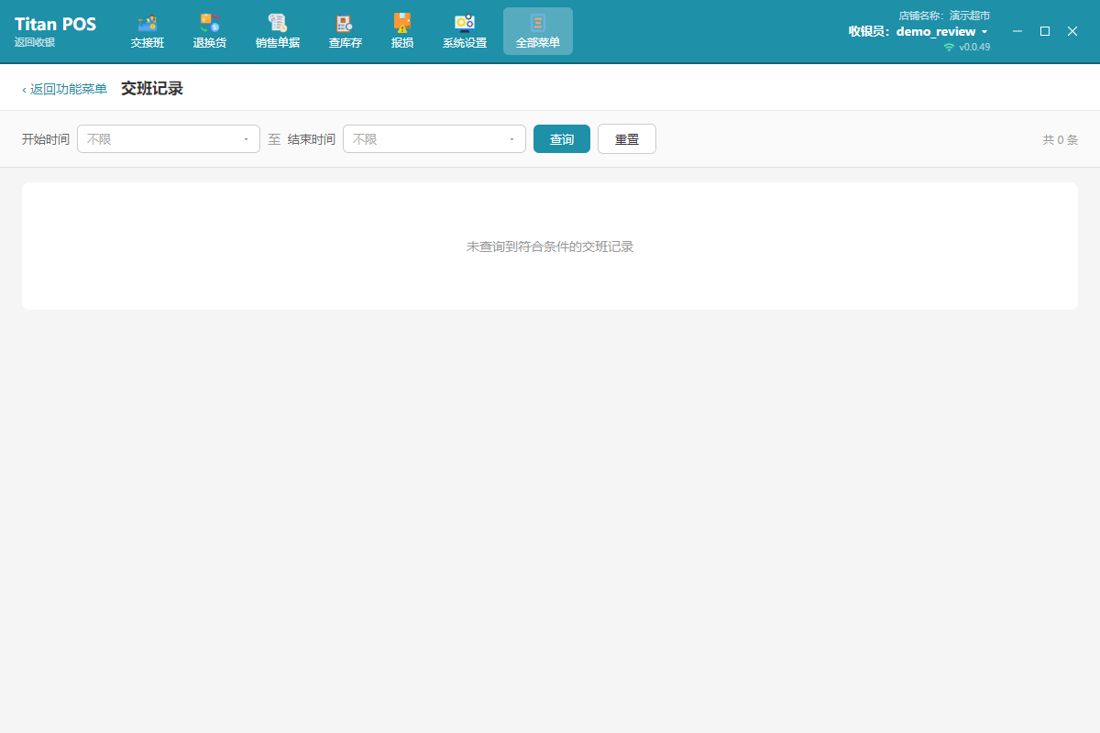Screen dimensions: 1100x733
Task: Click the v0.0.49 version label
Action: tap(974, 47)
